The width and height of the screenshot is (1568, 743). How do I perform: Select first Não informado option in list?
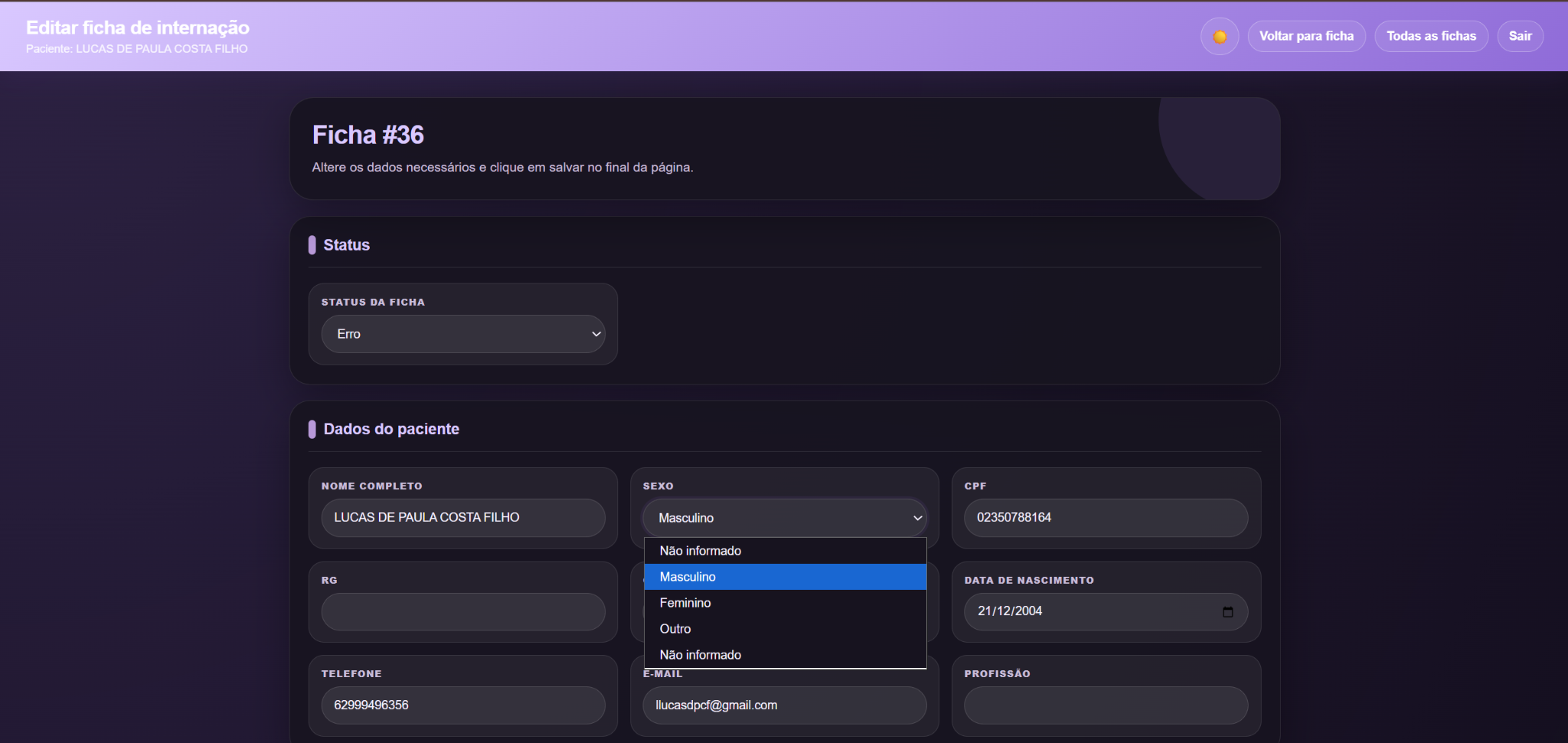pyautogui.click(x=785, y=551)
